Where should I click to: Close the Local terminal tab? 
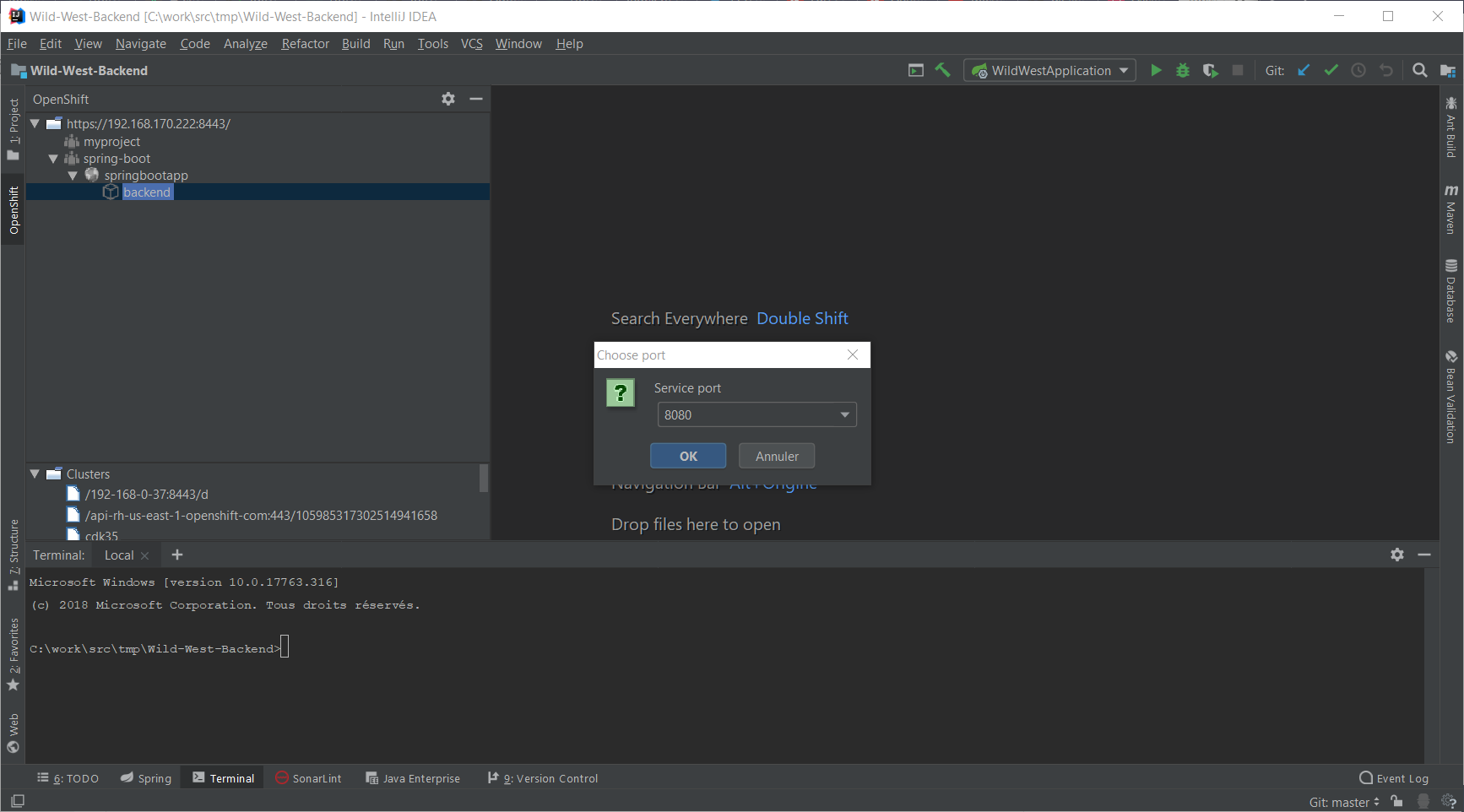(145, 555)
